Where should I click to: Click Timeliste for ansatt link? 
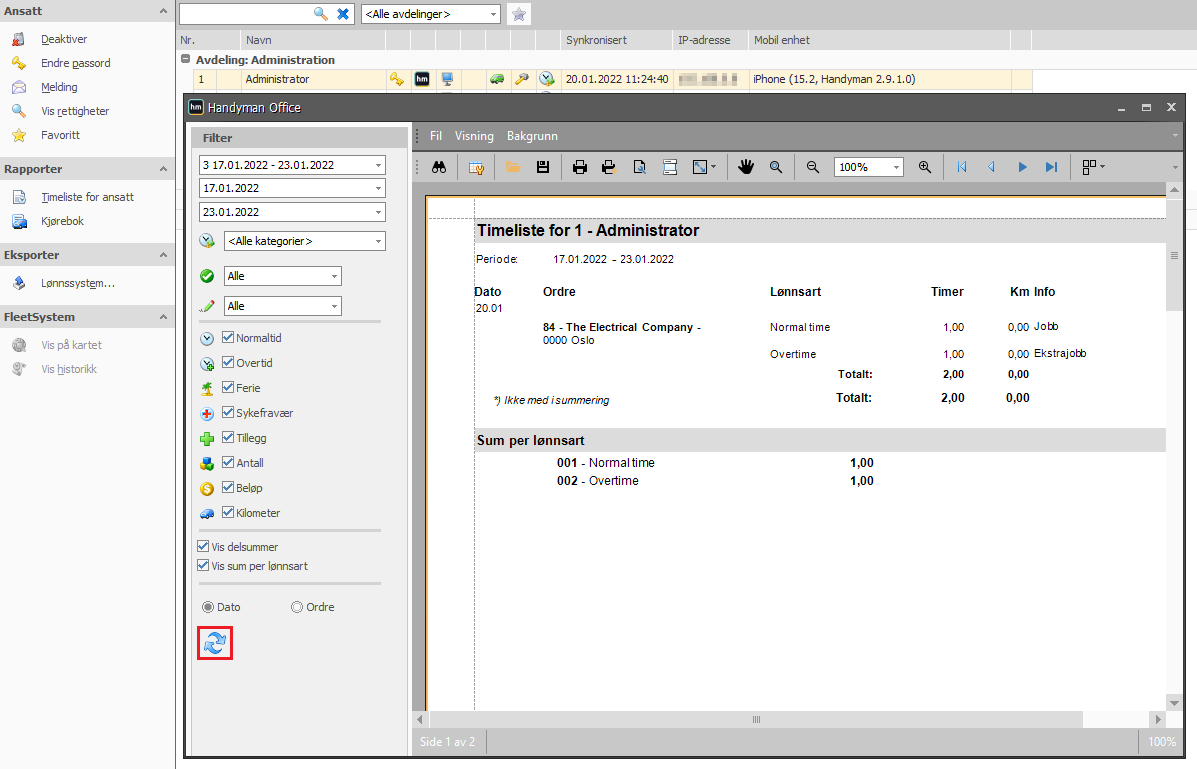tap(87, 197)
